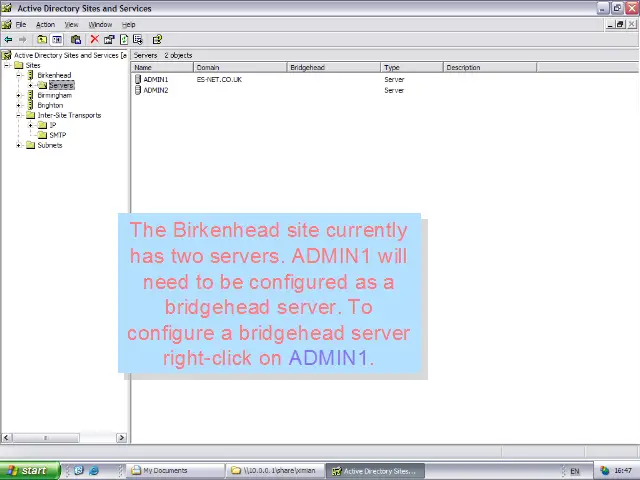Click the MMC system icon in menu bar
The height and width of the screenshot is (480, 640).
click(x=7, y=24)
